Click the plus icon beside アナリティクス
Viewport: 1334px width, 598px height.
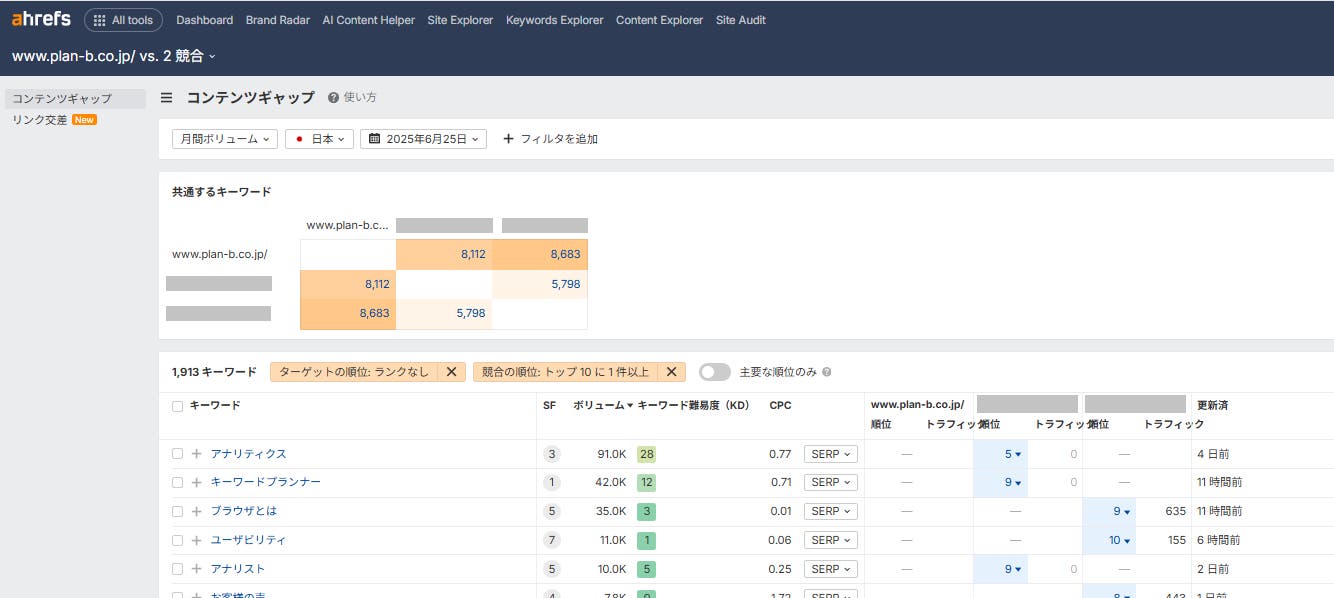point(196,454)
